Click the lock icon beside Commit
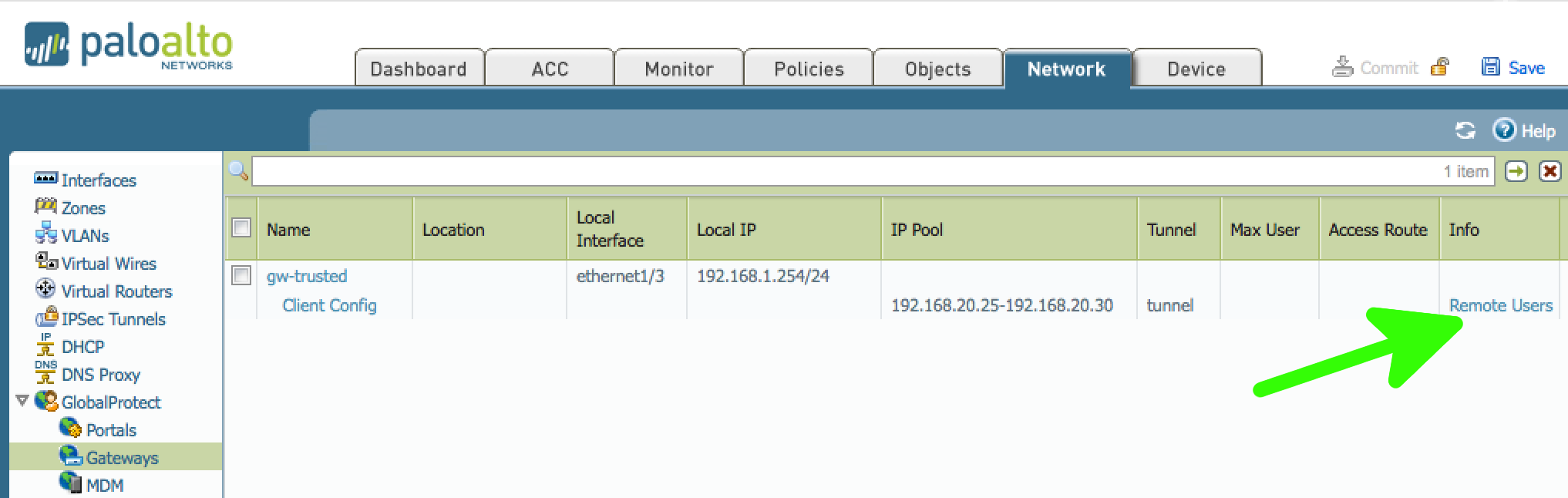This screenshot has height=498, width=1568. pyautogui.click(x=1439, y=67)
